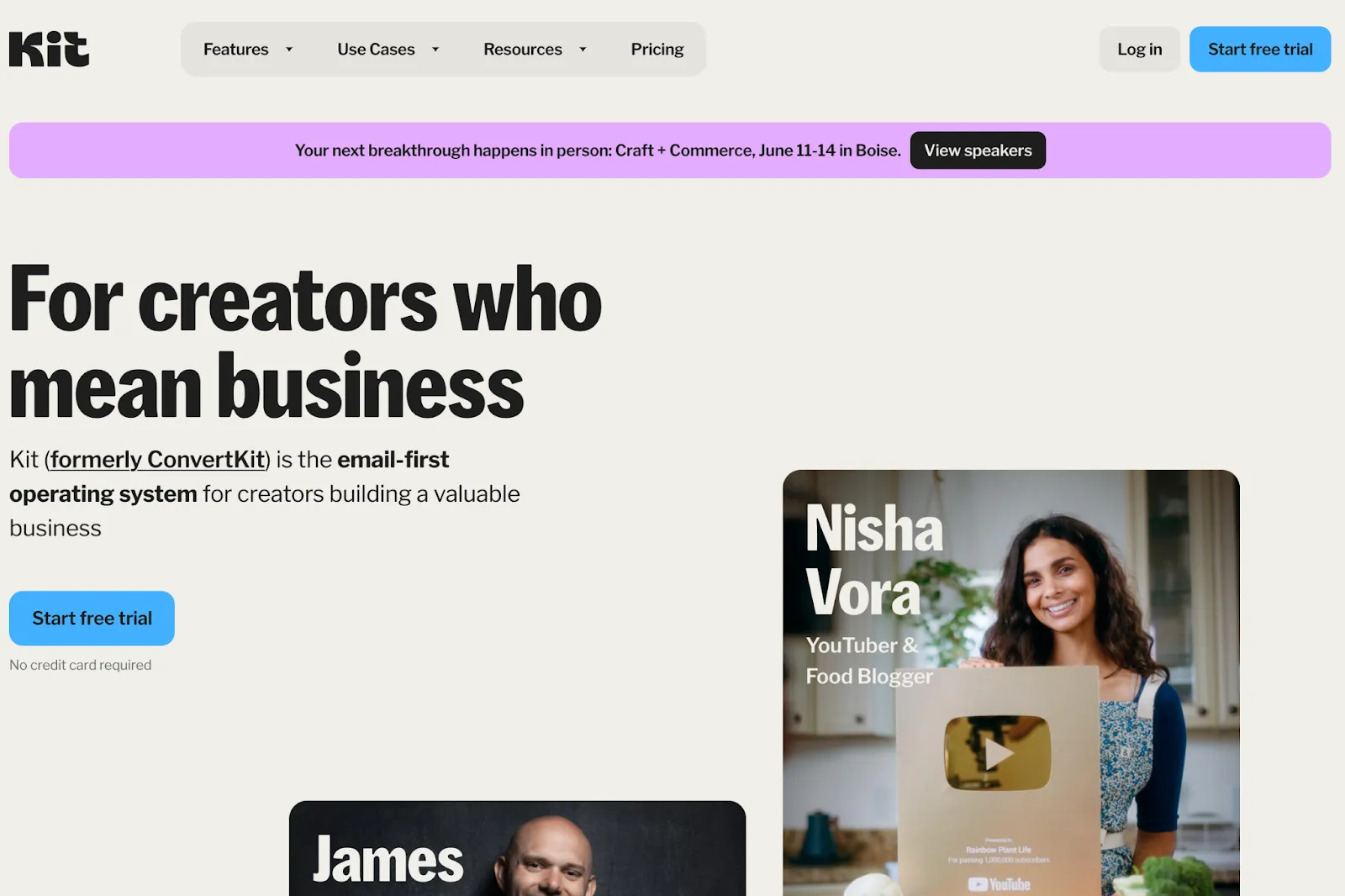Click the hero Start free trial button
This screenshot has height=896, width=1345.
[92, 619]
